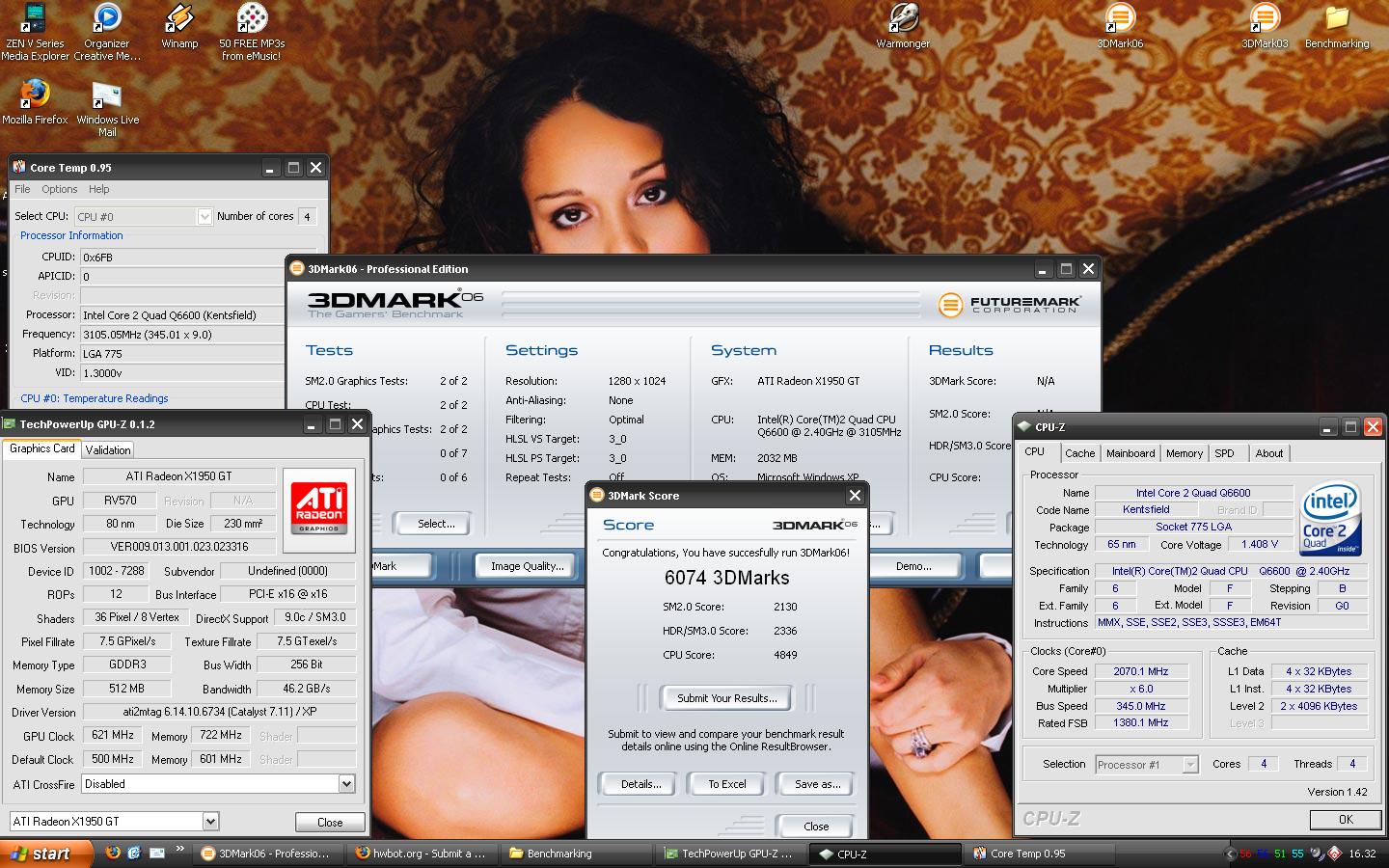The image size is (1389, 868).
Task: Open the Help menu in Core Temp
Action: click(99, 189)
